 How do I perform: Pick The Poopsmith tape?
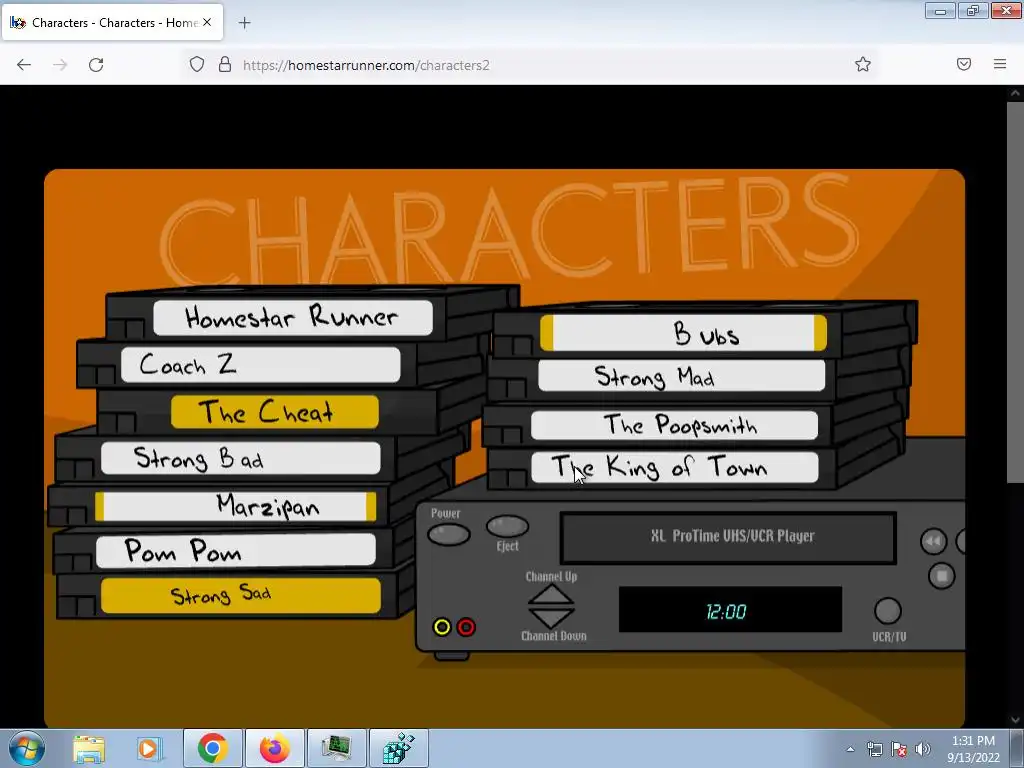(x=674, y=425)
